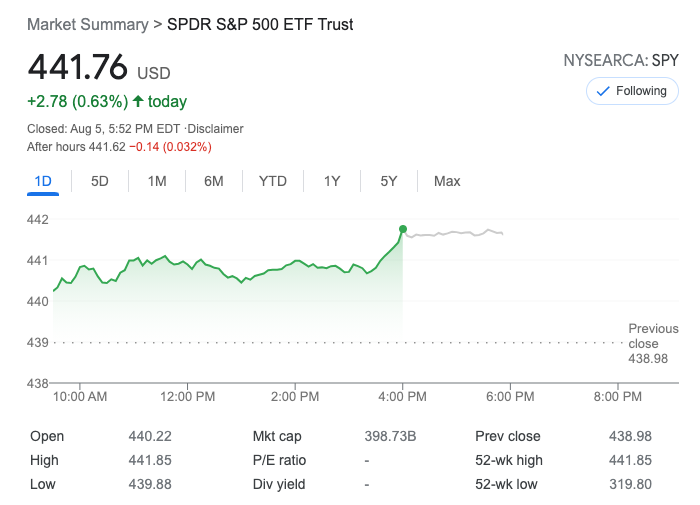Click the checkmark icon in Following

coord(603,91)
